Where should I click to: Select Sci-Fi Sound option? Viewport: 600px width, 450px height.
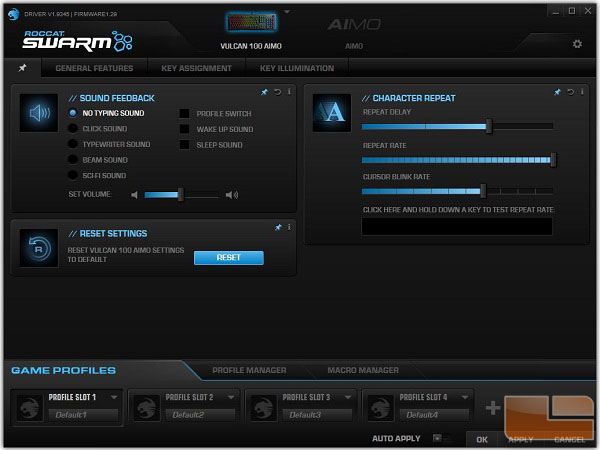[x=73, y=175]
